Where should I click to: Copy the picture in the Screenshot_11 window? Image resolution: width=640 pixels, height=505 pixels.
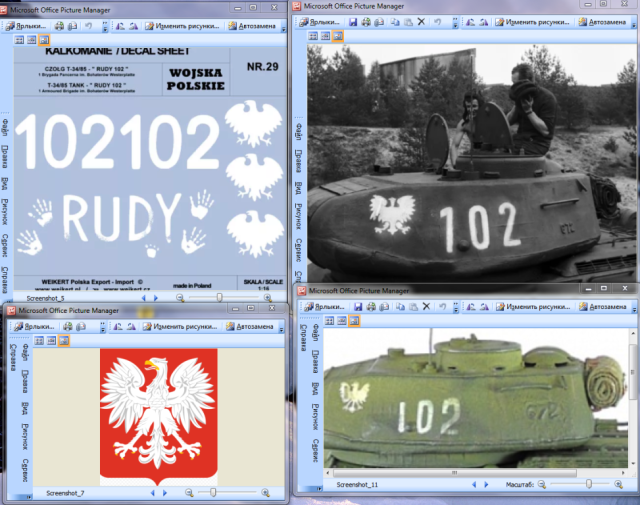click(400, 307)
